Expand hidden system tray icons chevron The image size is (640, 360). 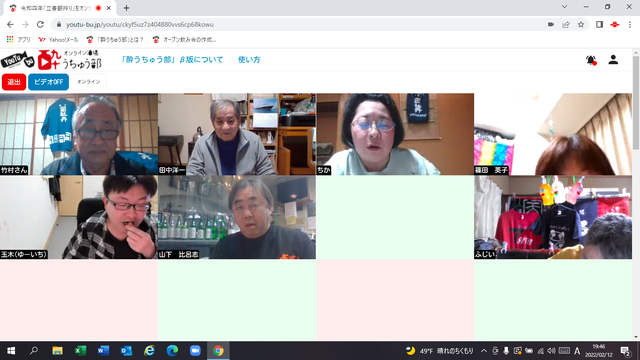pyautogui.click(x=484, y=351)
